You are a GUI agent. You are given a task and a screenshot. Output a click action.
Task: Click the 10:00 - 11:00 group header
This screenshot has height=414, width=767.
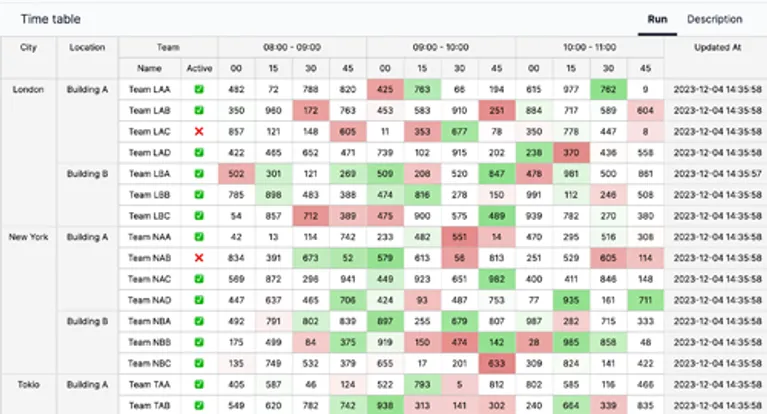(x=589, y=47)
